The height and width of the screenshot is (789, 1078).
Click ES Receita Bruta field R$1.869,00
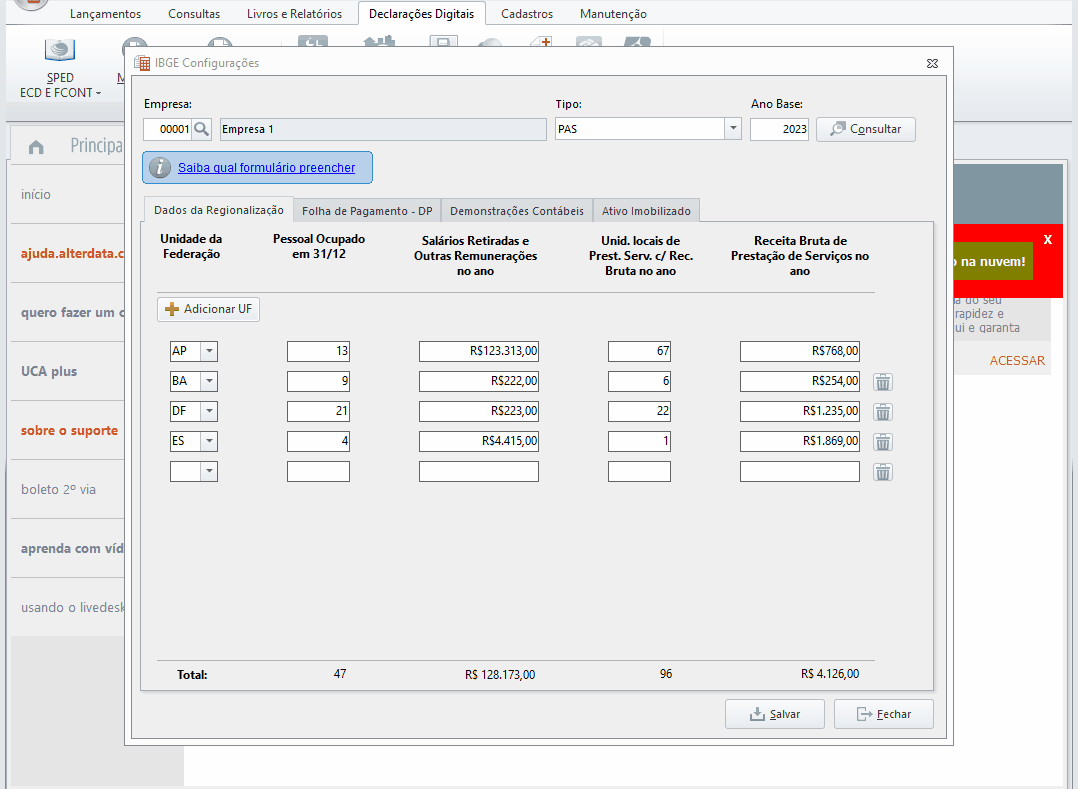(x=800, y=441)
